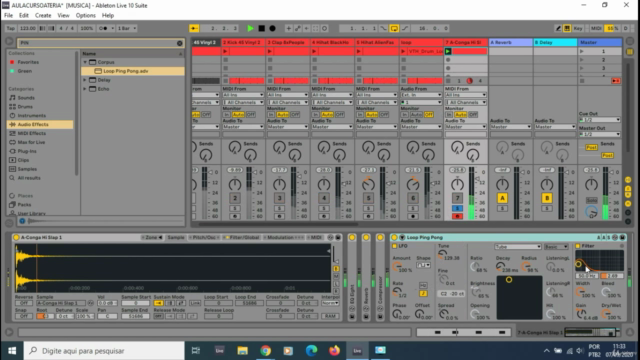Screen dimensions: 640x360
Task: Select Loop Ping Pong.adv preset
Action: pyautogui.click(x=133, y=71)
